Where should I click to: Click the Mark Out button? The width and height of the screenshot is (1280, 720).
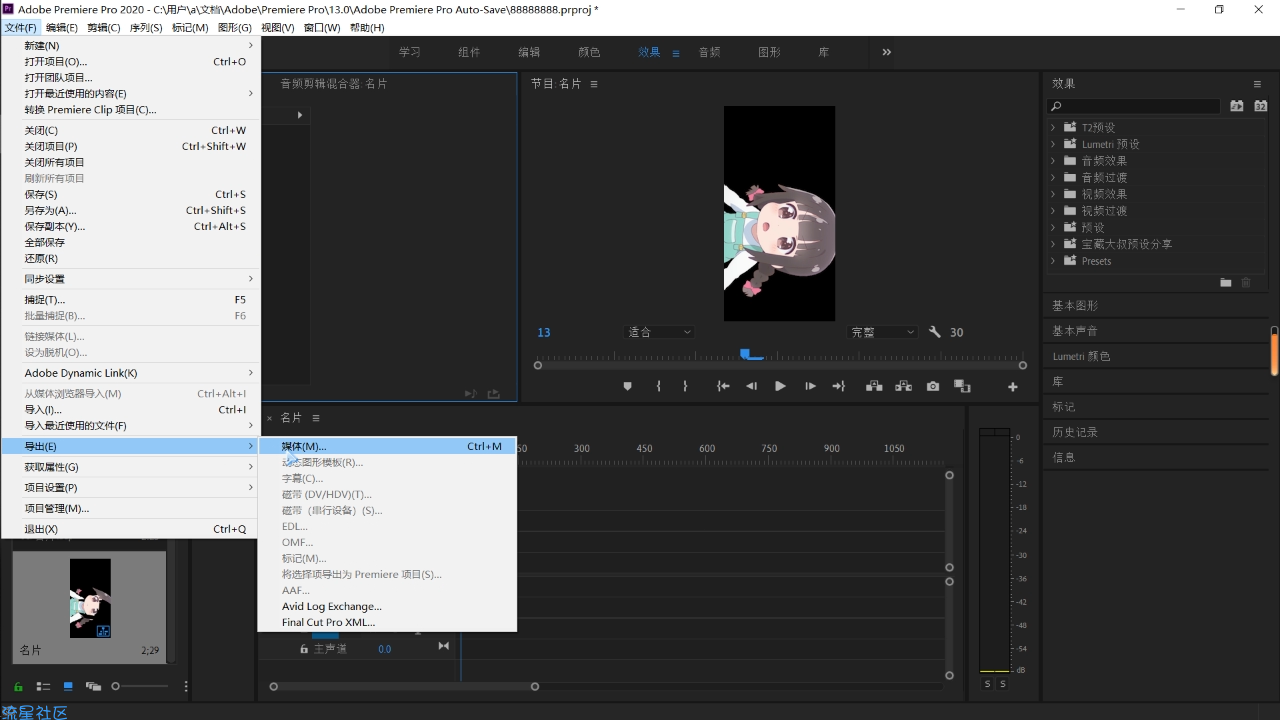click(685, 386)
